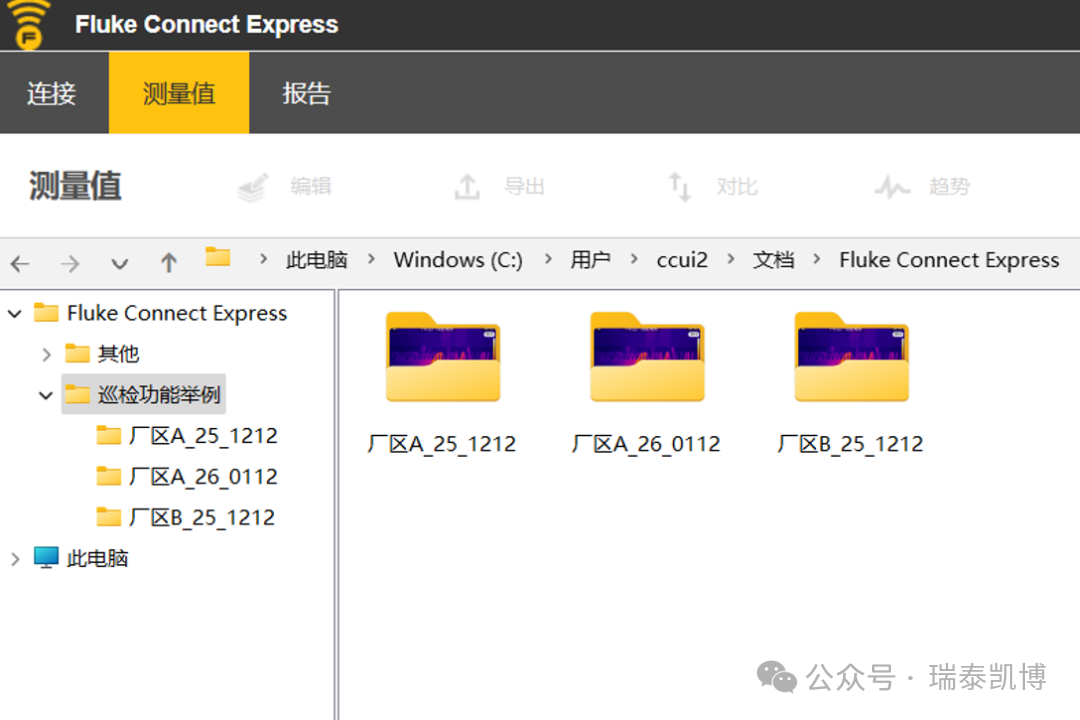
Task: Expand the 此电脑 tree node
Action: point(15,559)
